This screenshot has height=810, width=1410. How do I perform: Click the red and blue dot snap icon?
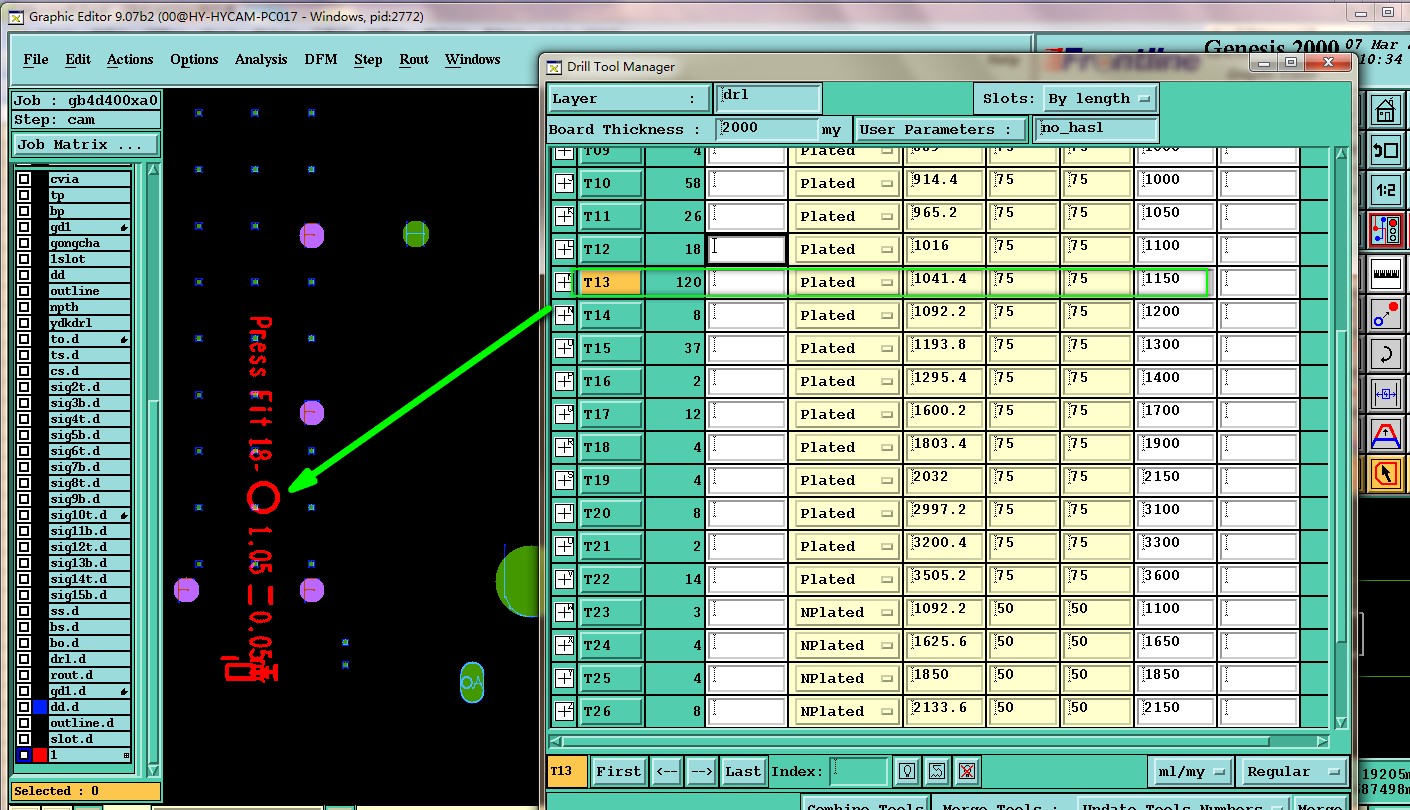pyautogui.click(x=1385, y=313)
